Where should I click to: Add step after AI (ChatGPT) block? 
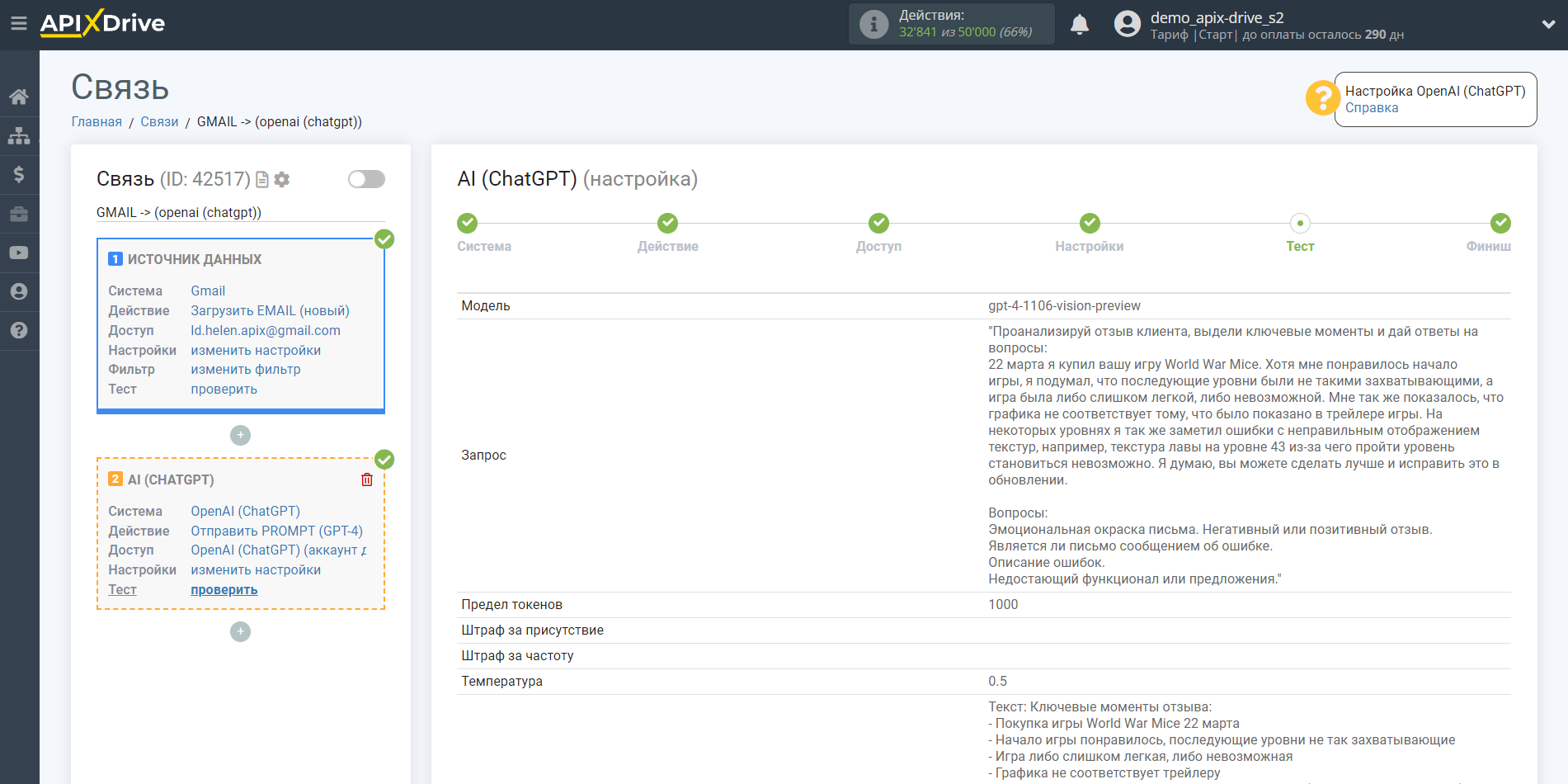pyautogui.click(x=240, y=631)
